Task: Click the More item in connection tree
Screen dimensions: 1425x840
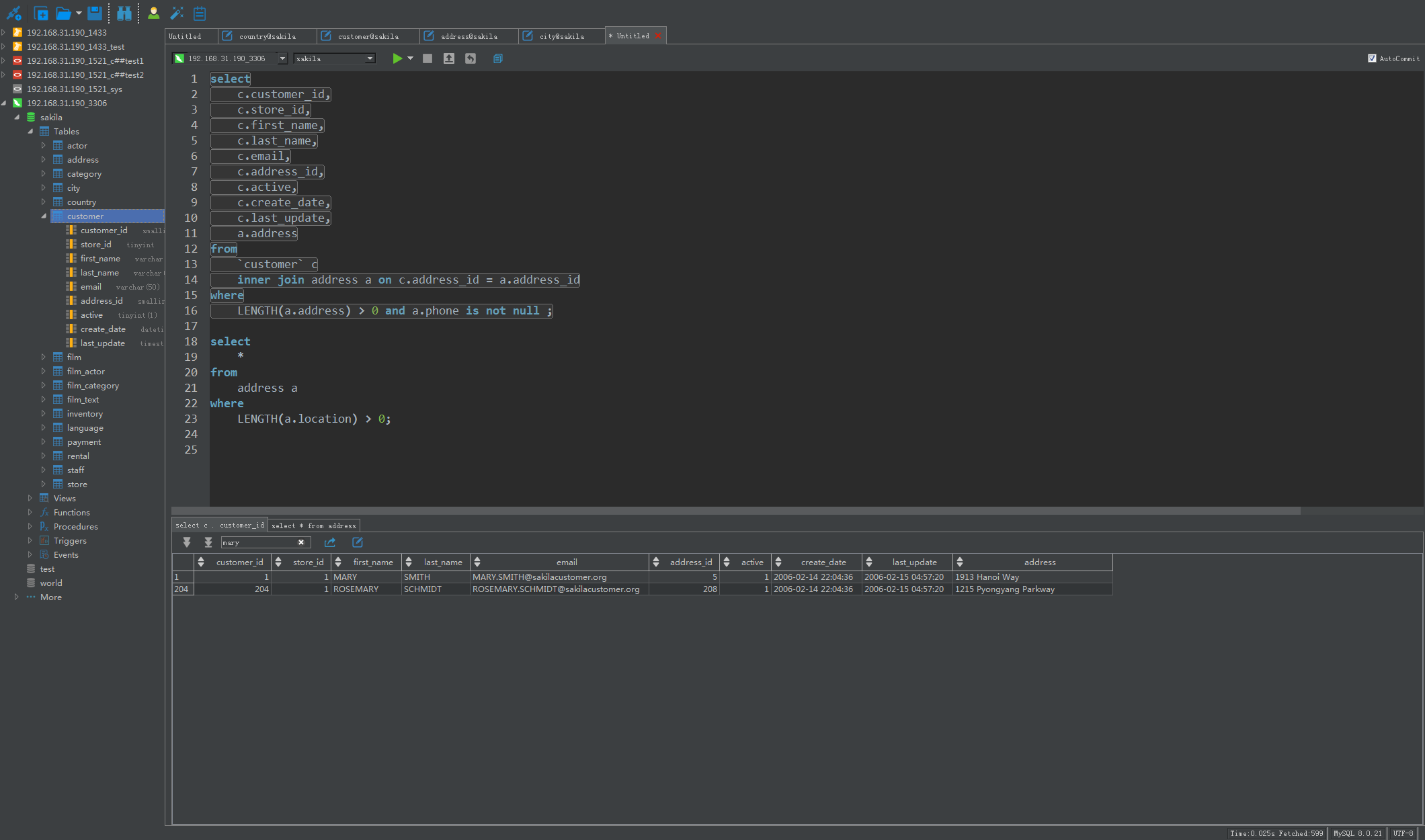Action: [x=51, y=597]
